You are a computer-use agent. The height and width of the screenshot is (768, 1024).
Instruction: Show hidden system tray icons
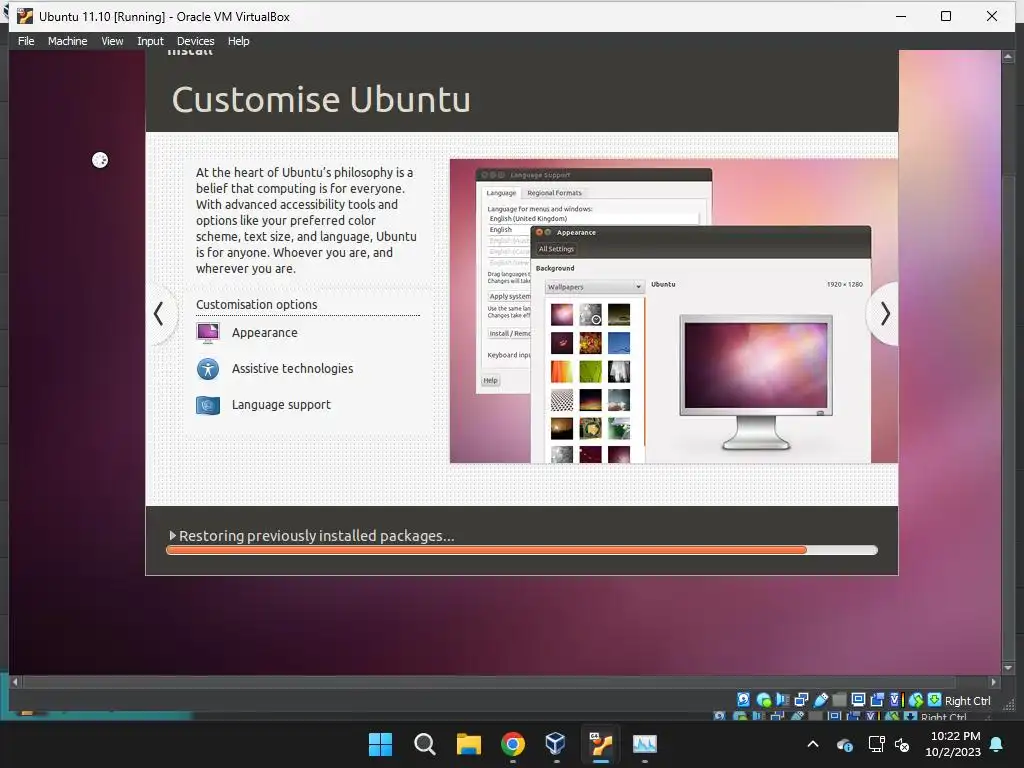(813, 744)
